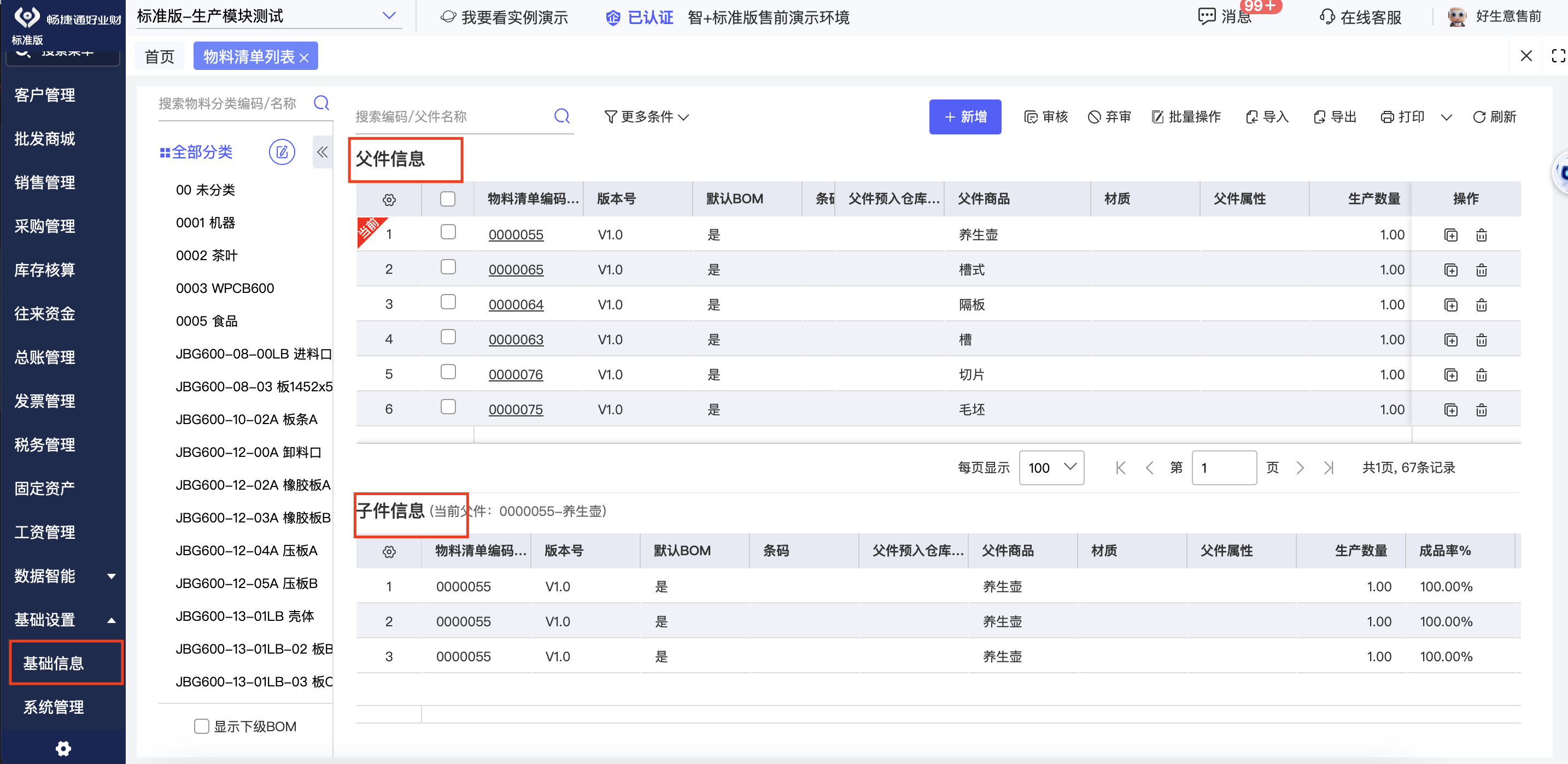Collapse the category panel with double-arrow icon
This screenshot has width=1568, height=764.
(322, 151)
